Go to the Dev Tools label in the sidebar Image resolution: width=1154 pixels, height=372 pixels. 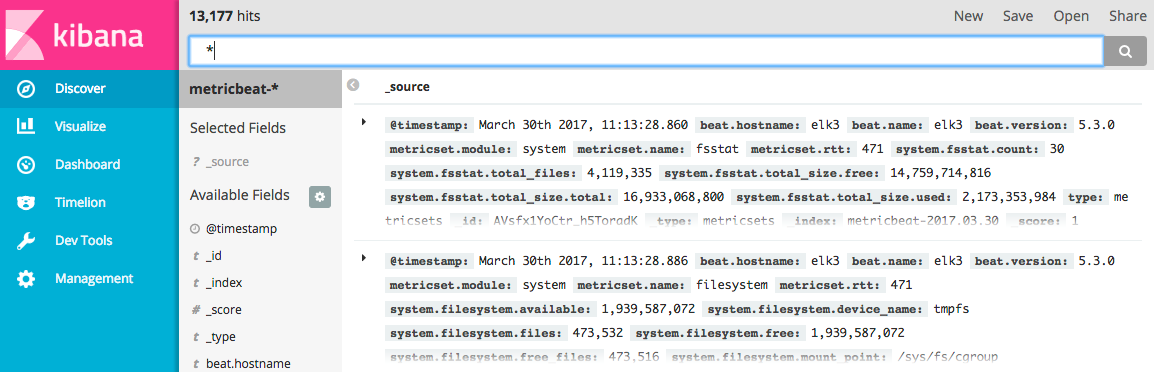click(x=84, y=241)
